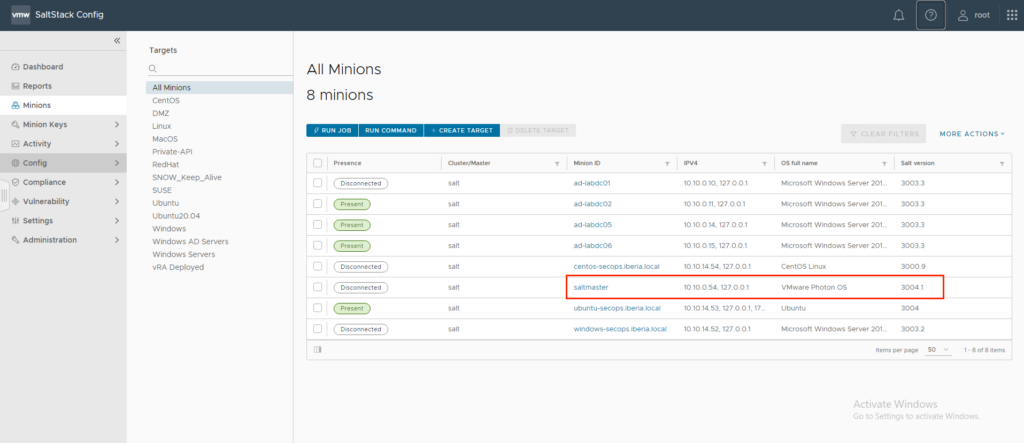Click the side panel drag handle icon

pyautogui.click(x=4, y=195)
